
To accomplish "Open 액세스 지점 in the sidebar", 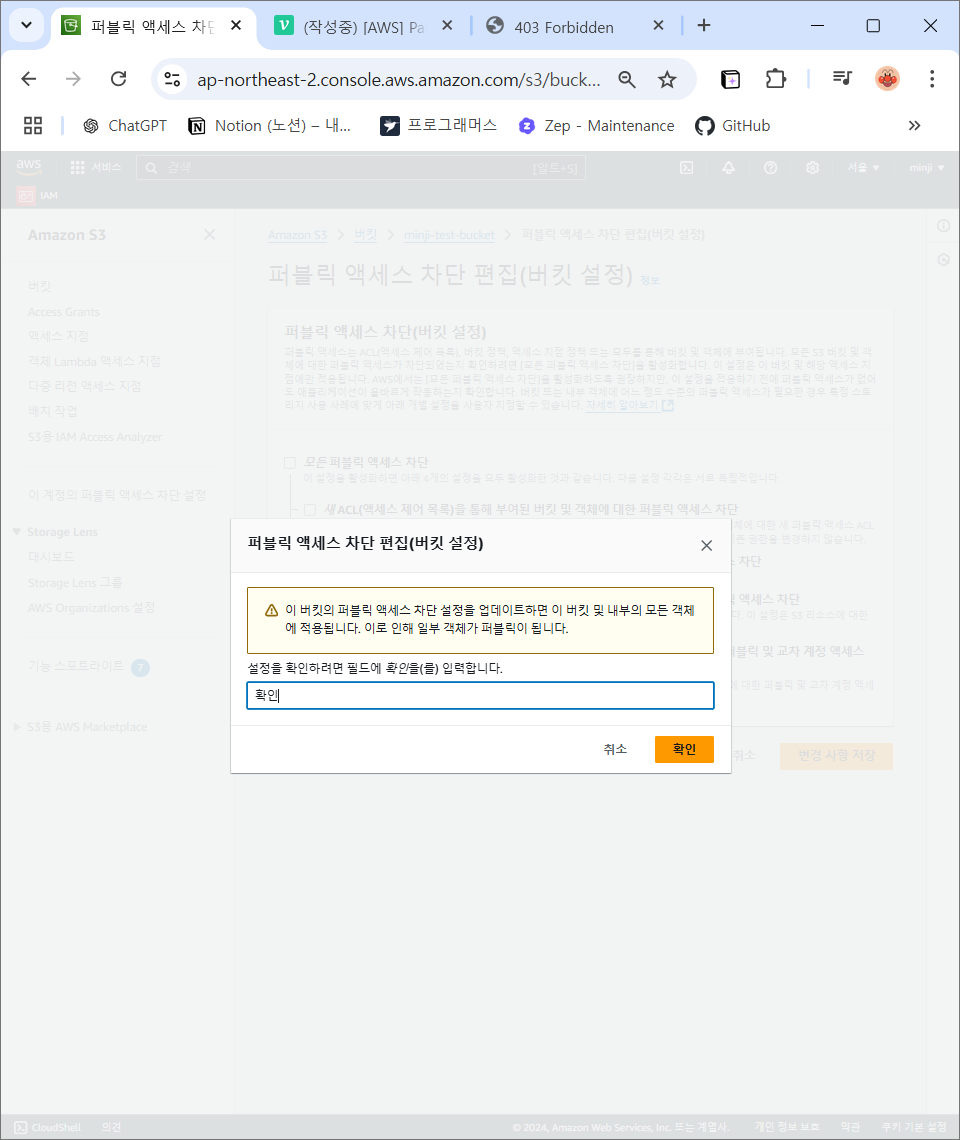I will 58,336.
